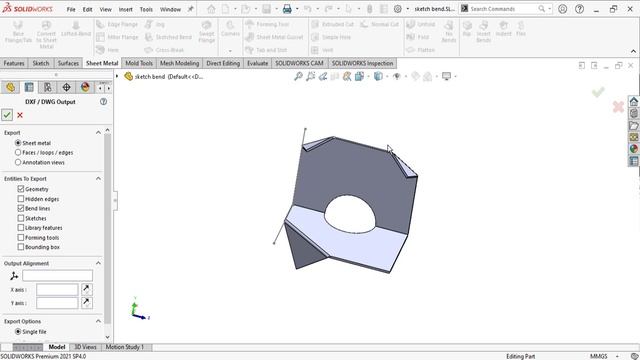This screenshot has width=640, height=360.
Task: Click the Y axis input field
Action: pos(57,303)
